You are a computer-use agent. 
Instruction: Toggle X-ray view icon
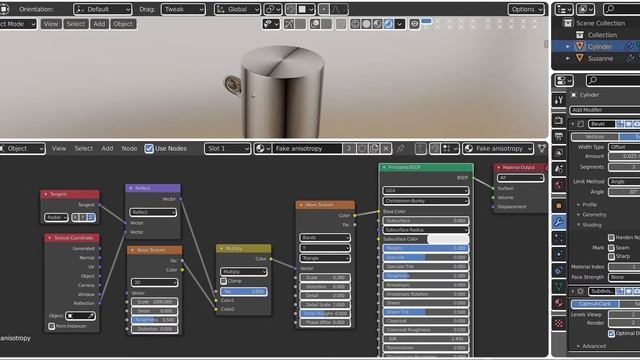point(341,24)
